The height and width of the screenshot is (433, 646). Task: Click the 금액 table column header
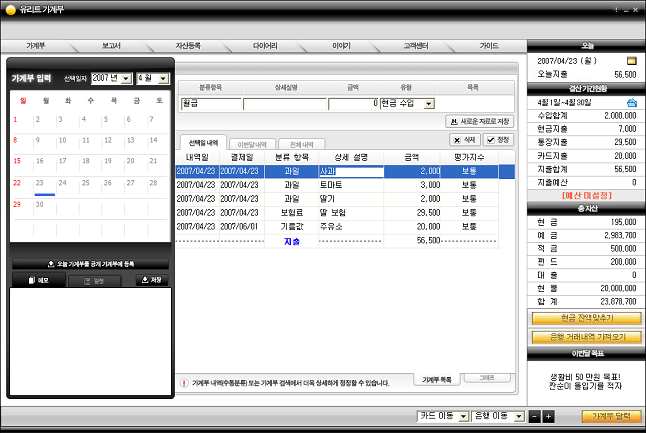[x=412, y=157]
